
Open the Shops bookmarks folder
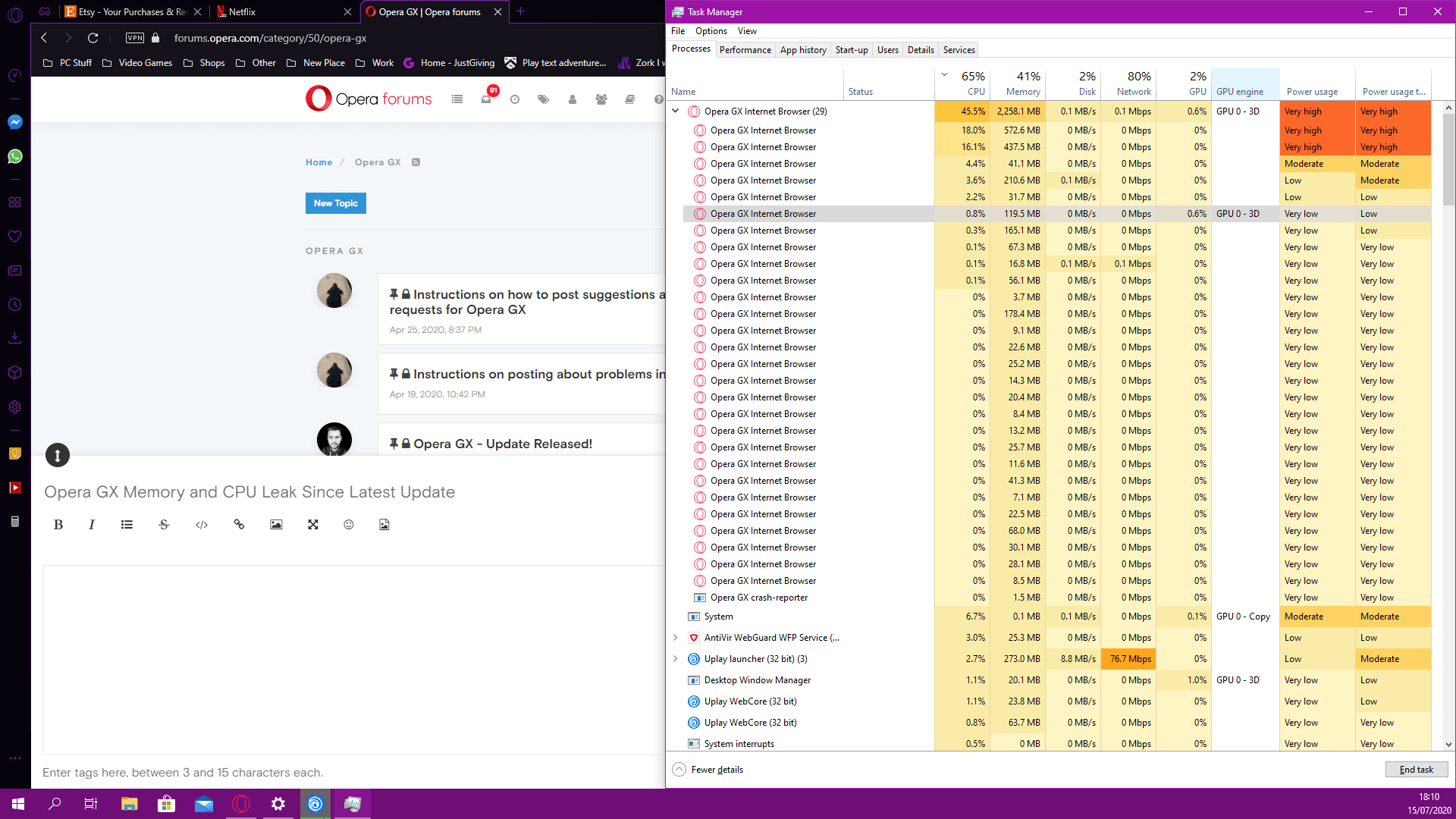pyautogui.click(x=204, y=63)
